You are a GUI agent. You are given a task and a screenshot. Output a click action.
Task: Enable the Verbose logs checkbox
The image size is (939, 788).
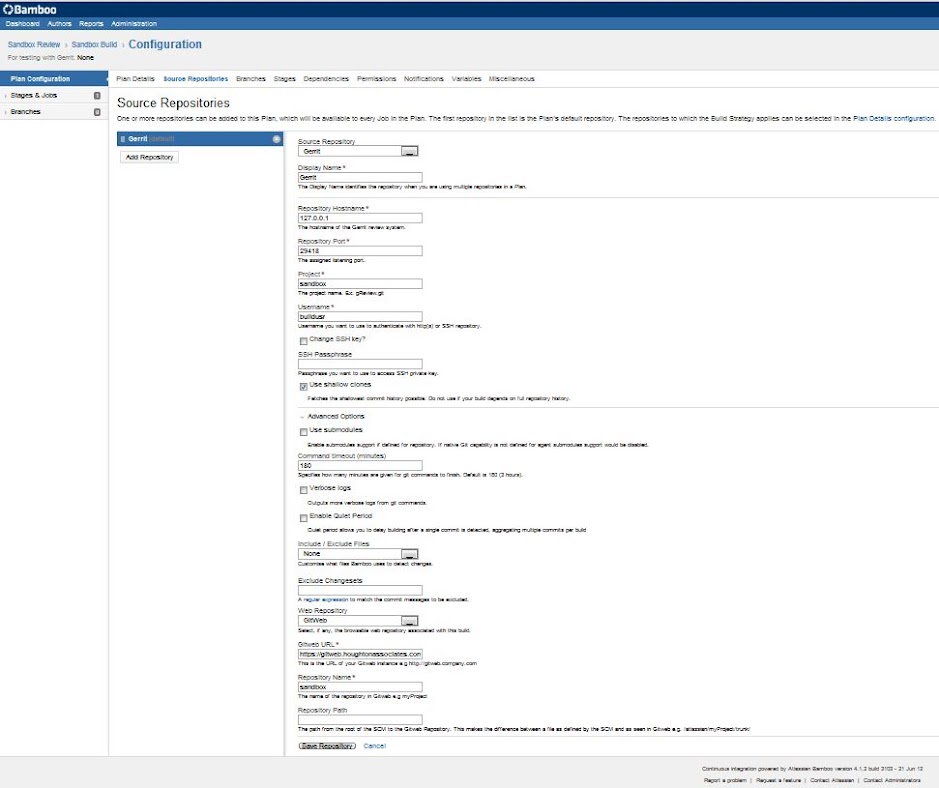pos(304,490)
